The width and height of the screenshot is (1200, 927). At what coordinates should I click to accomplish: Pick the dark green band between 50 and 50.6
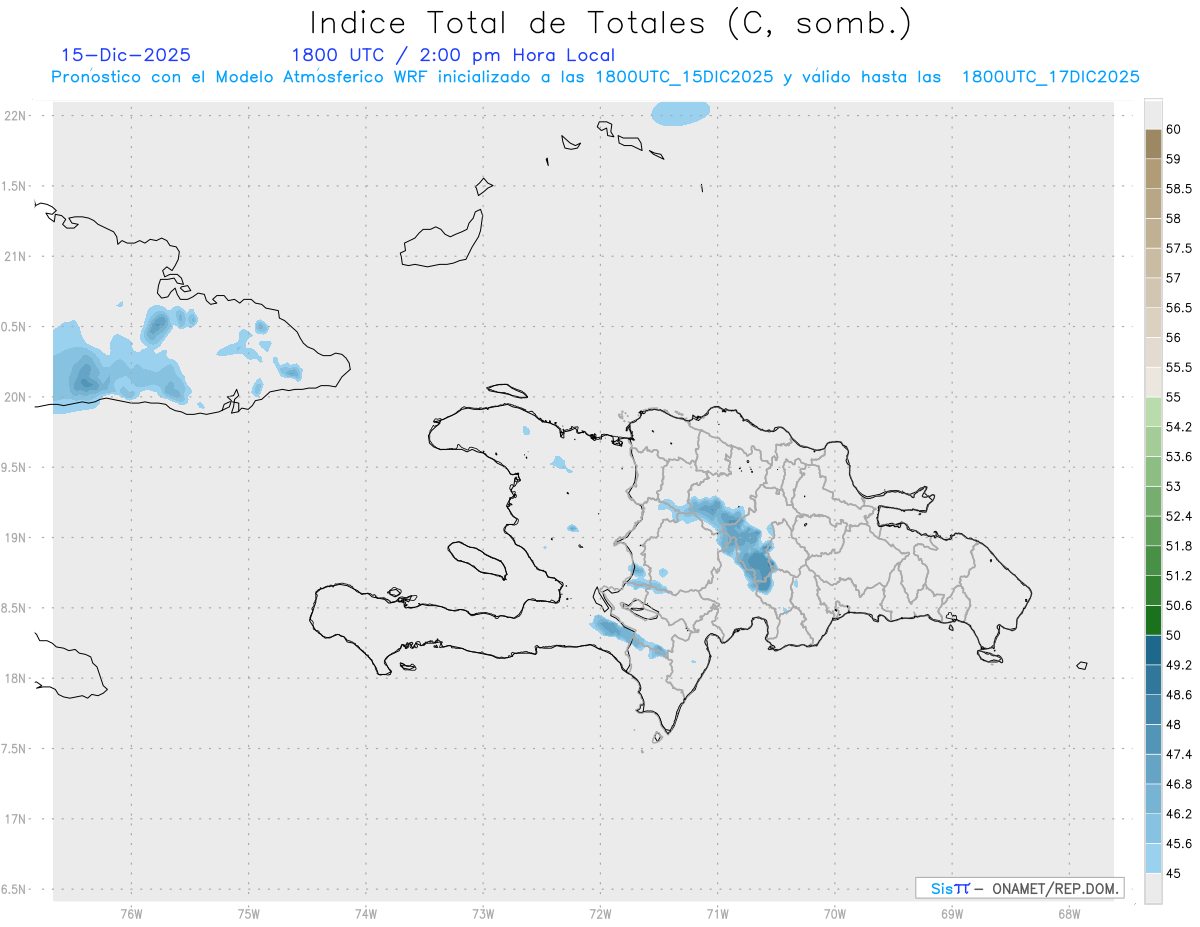coord(1153,621)
